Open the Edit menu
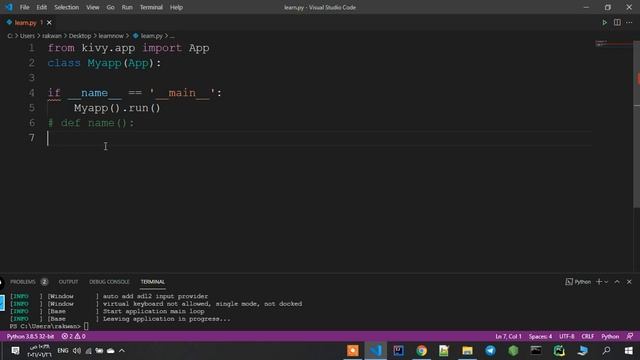 (x=42, y=7)
